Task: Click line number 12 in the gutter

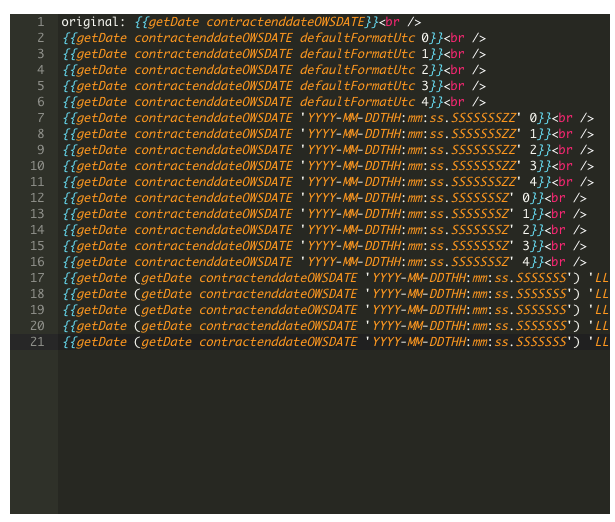Action: coord(37,198)
